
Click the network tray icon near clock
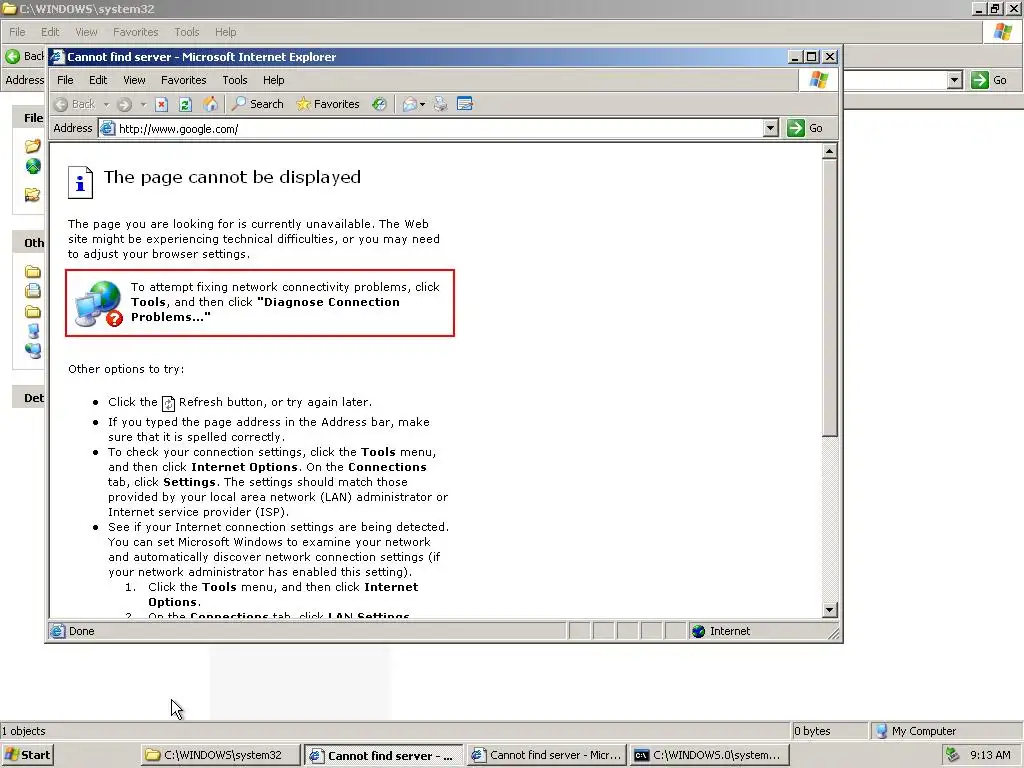[x=953, y=755]
